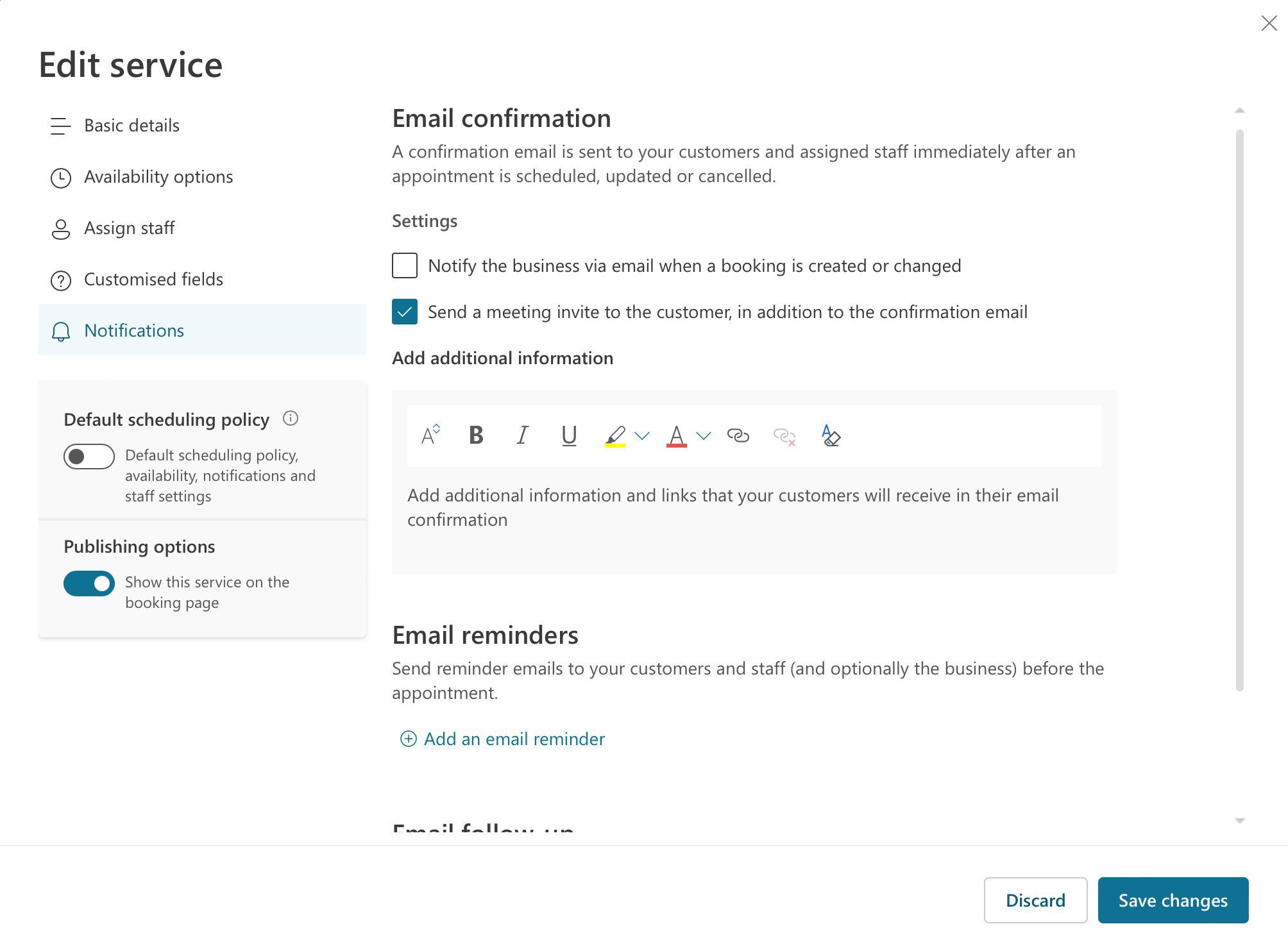Uncheck sending a meeting invite to the customer

[404, 312]
